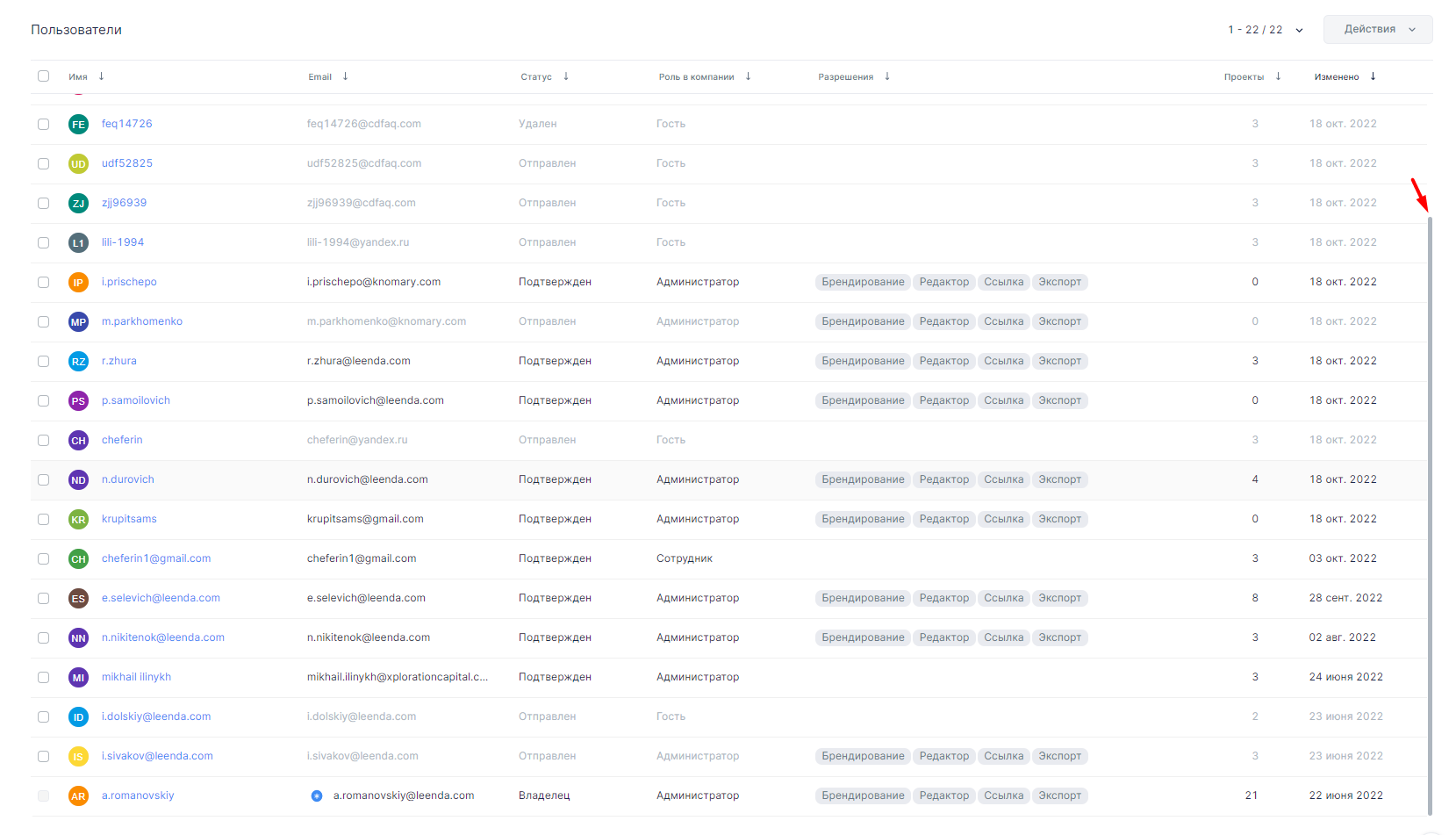Viewport: 1456px width, 835px height.
Task: Sort by Email using the arrow icon
Action: 345,76
